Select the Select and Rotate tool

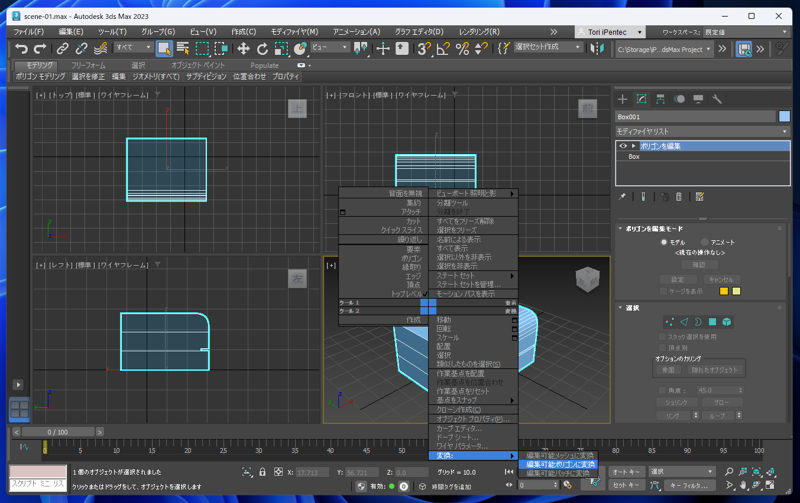[x=262, y=49]
